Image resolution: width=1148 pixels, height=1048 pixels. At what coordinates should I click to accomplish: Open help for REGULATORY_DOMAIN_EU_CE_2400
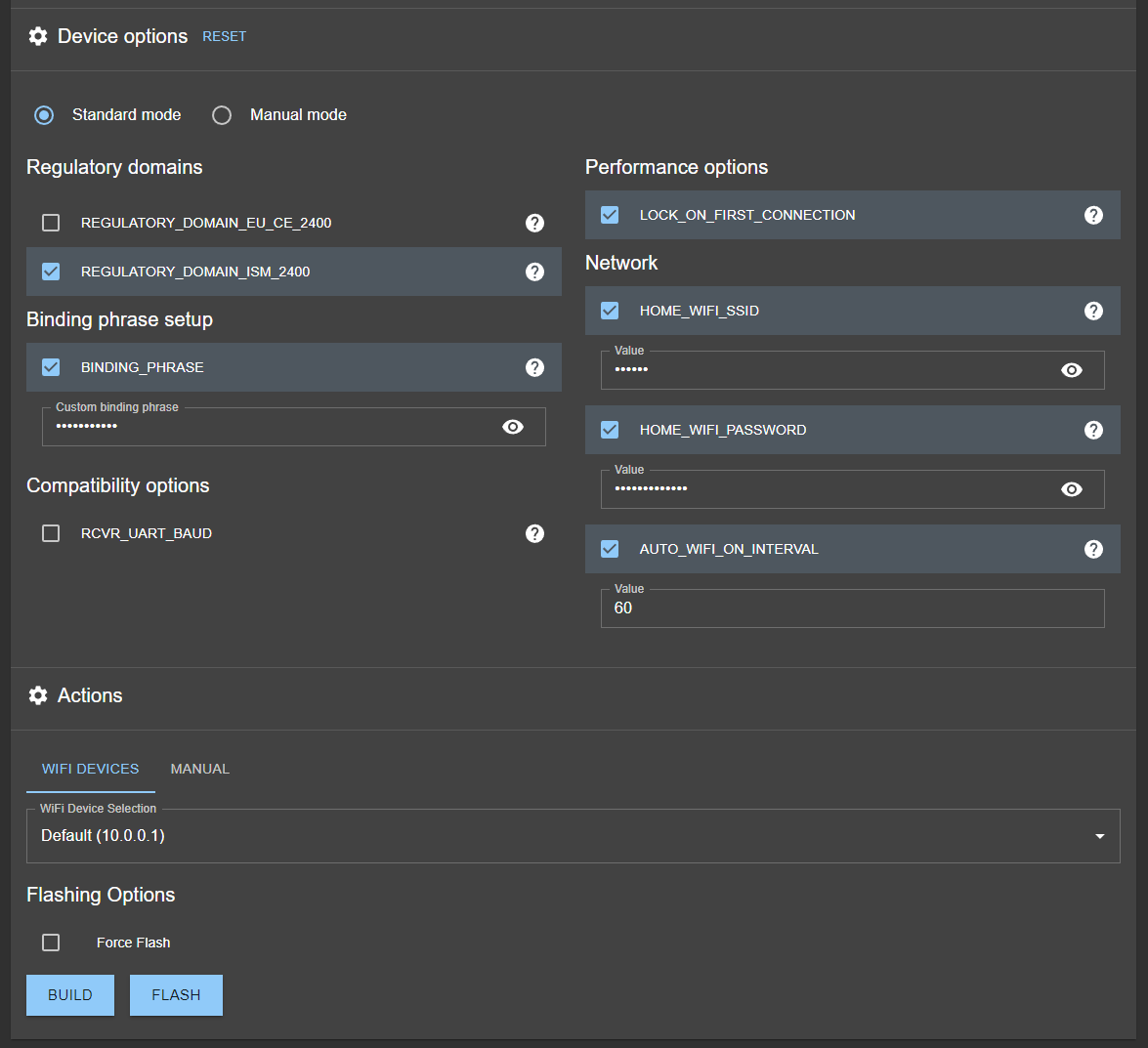tap(534, 224)
